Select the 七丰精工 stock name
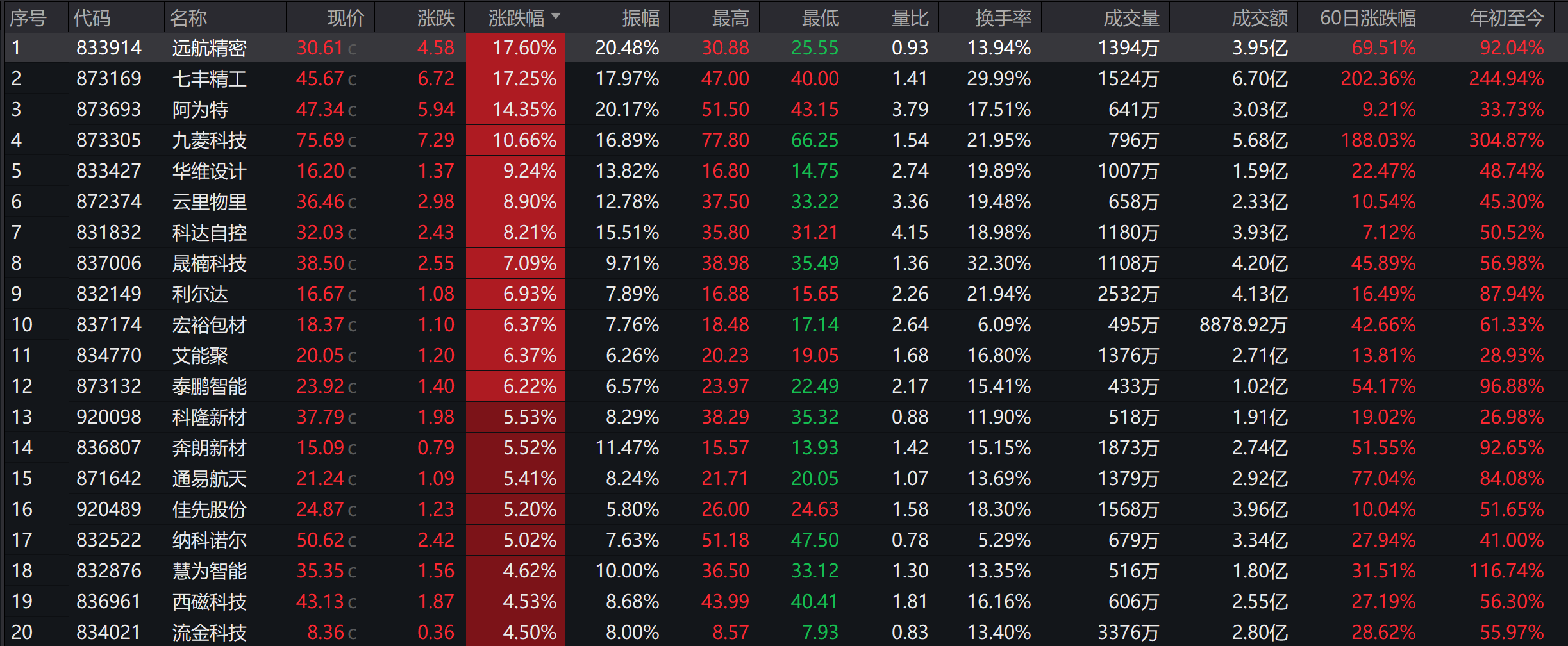The height and width of the screenshot is (646, 1568). [209, 79]
